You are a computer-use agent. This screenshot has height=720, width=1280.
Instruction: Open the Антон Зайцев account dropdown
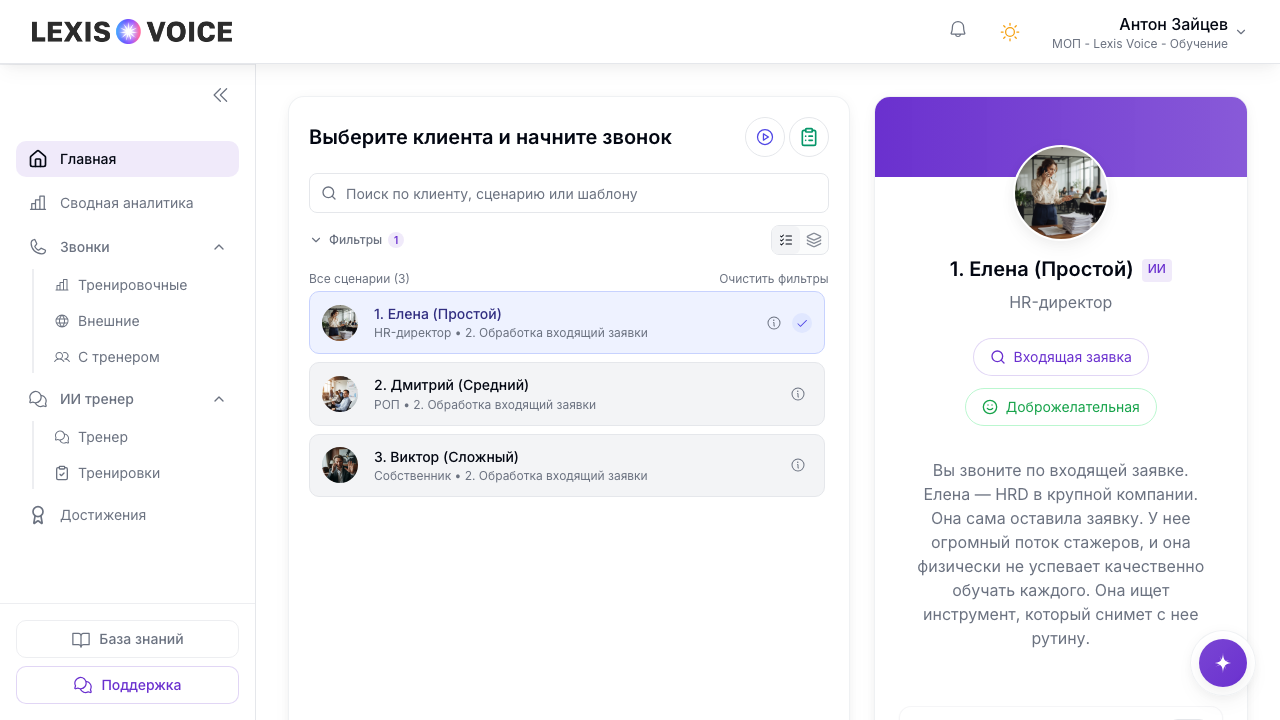pyautogui.click(x=1149, y=32)
